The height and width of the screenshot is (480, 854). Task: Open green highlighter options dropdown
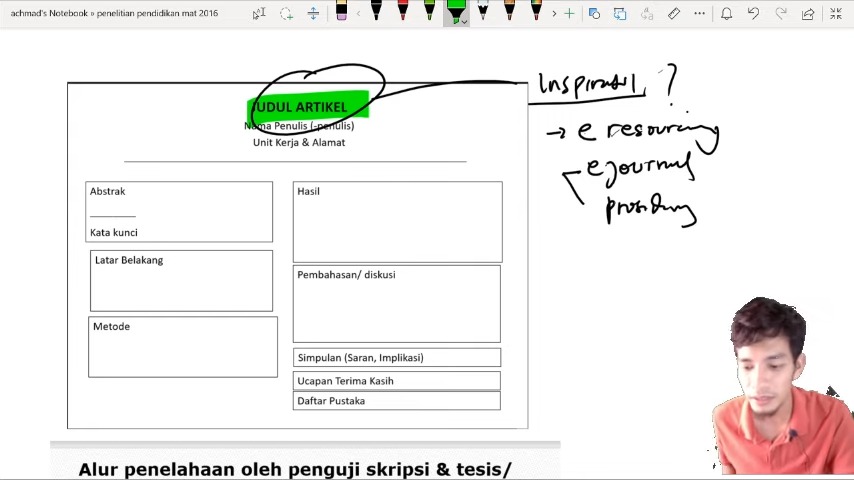[465, 22]
